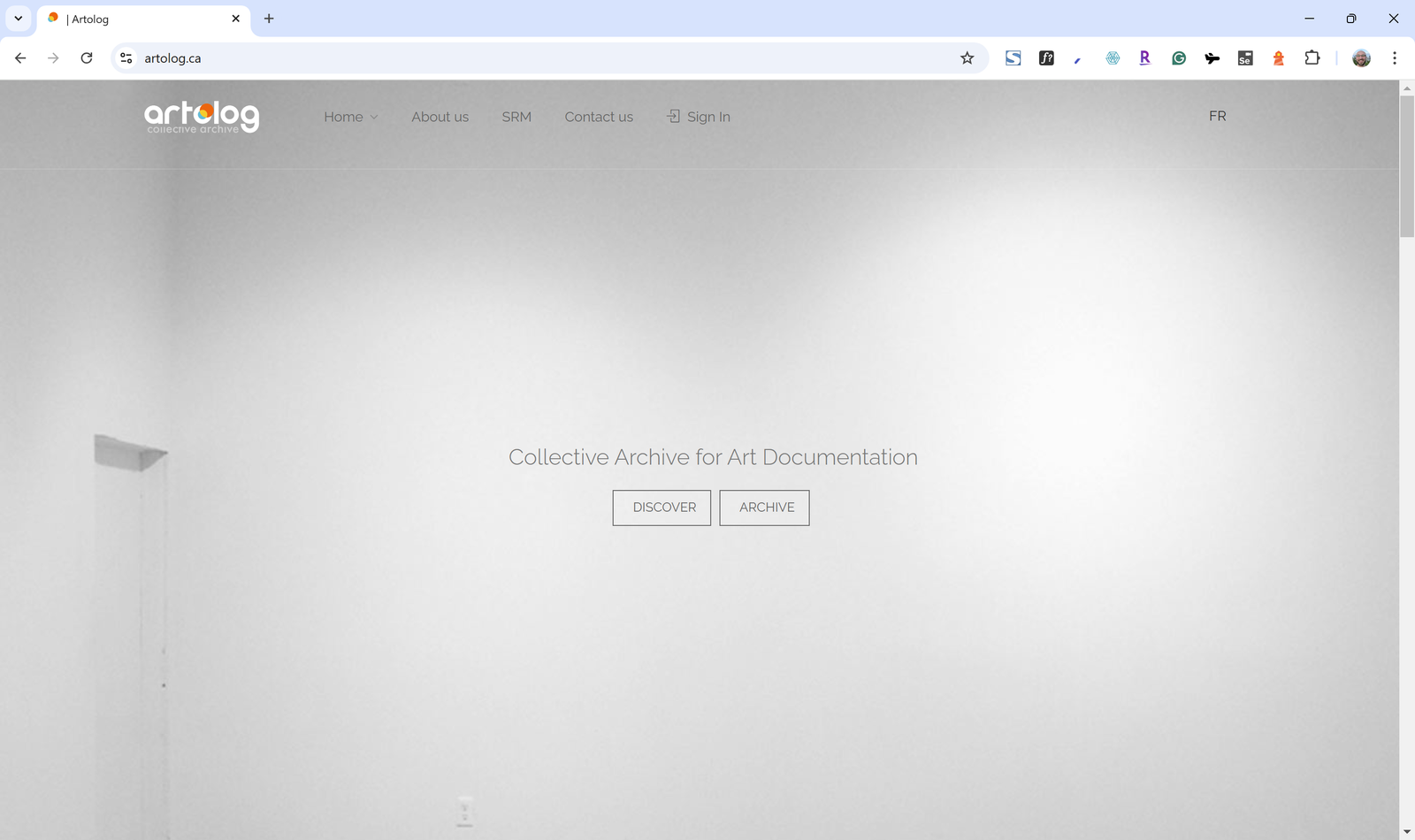Screen dimensions: 1415x840
Task: Open the airplane extension icon
Action: [x=1212, y=58]
